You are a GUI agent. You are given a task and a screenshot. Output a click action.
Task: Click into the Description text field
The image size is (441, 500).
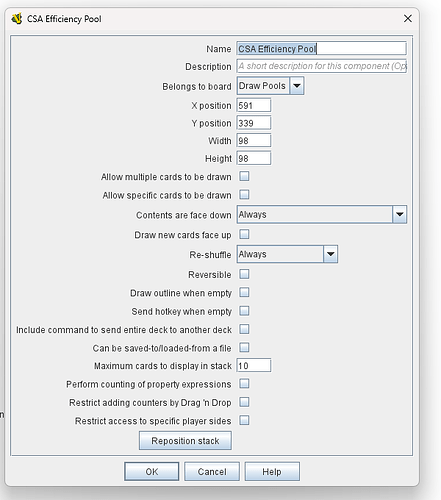pos(322,66)
